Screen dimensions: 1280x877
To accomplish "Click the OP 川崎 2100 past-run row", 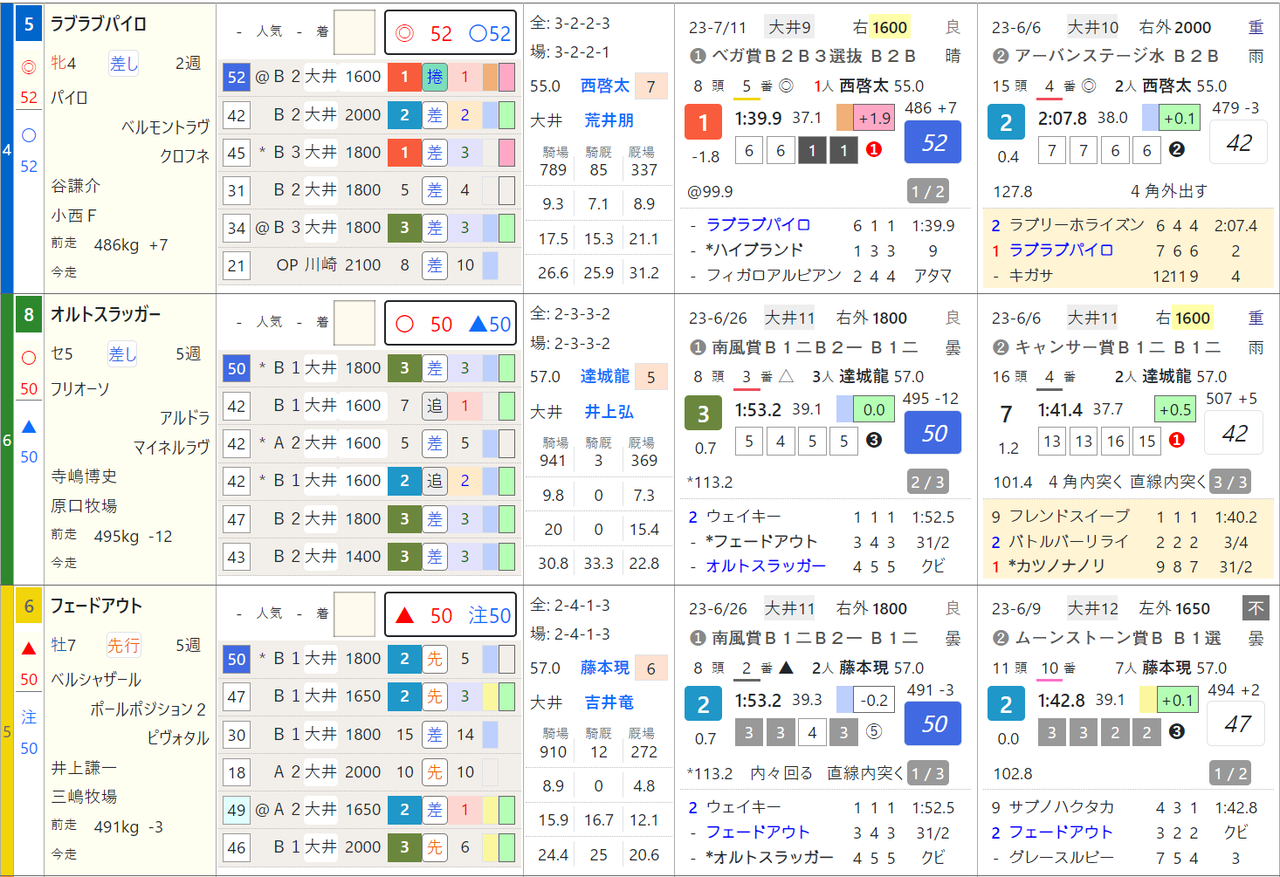I will click(x=368, y=265).
